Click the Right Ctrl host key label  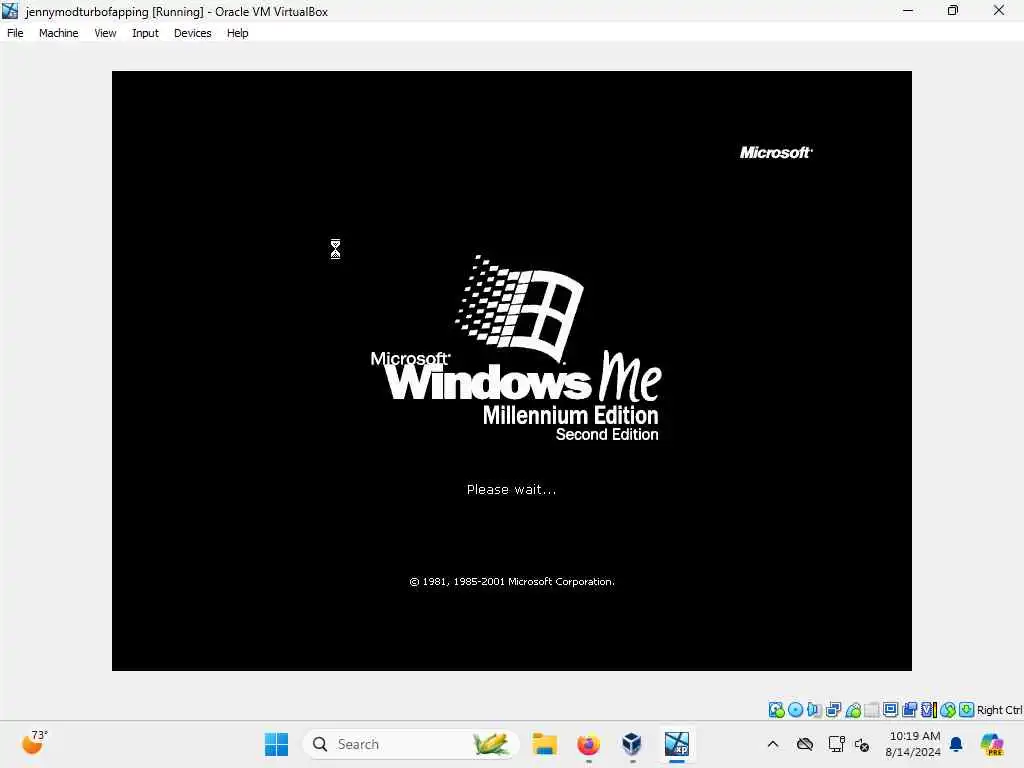coord(999,710)
